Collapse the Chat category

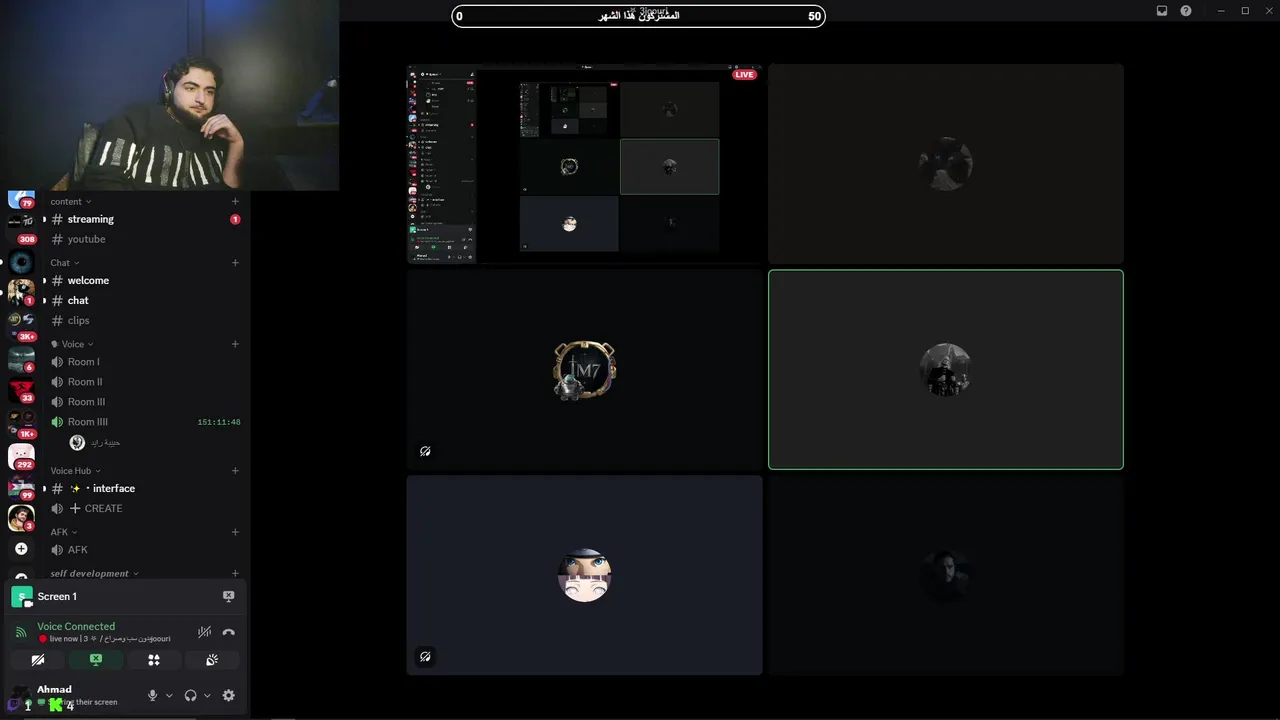click(65, 262)
